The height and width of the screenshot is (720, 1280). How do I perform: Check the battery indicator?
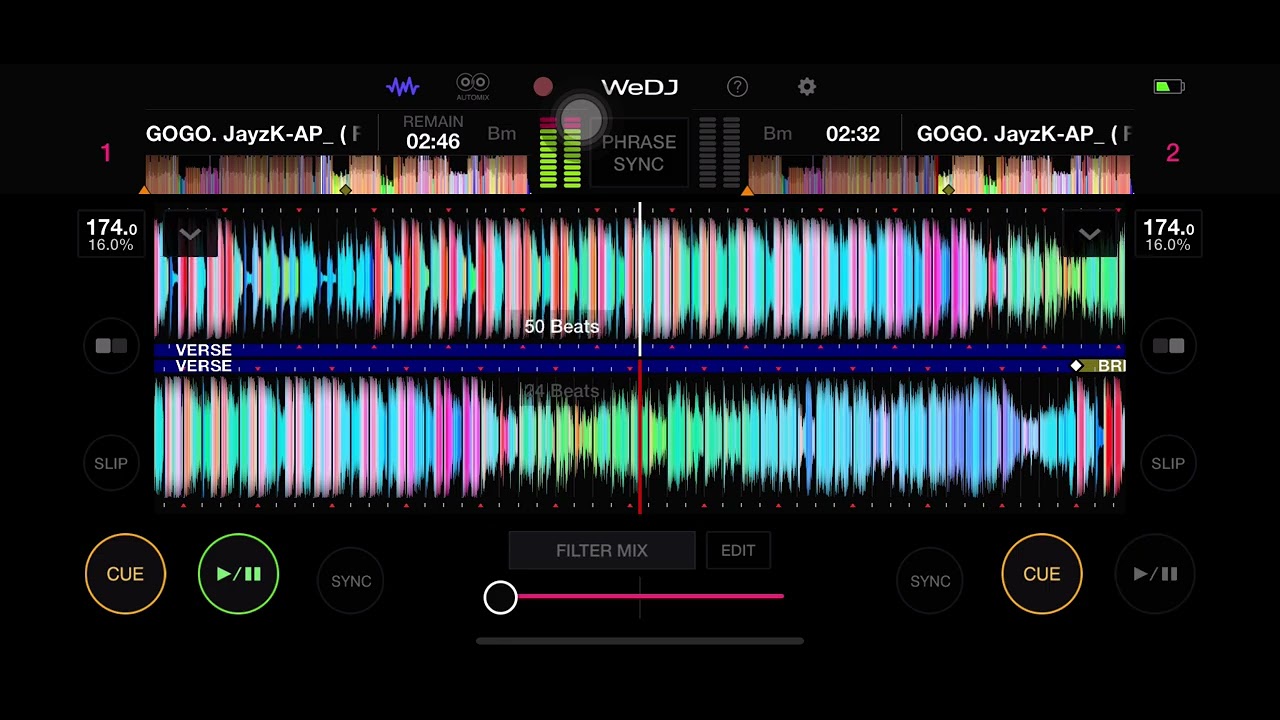1168,87
